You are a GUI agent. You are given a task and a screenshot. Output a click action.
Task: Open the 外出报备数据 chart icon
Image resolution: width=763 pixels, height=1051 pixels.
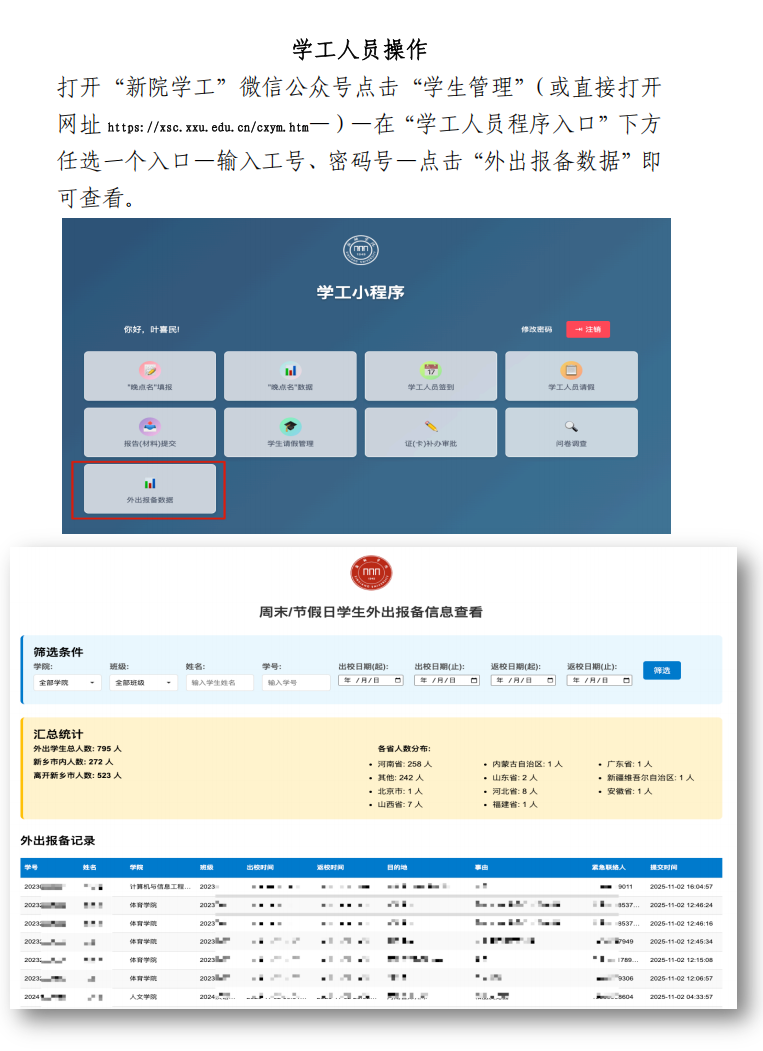pyautogui.click(x=150, y=483)
